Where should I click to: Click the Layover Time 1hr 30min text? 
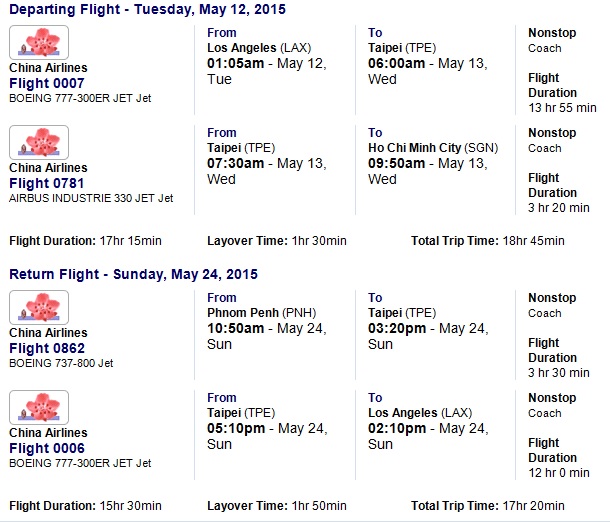[x=277, y=241]
